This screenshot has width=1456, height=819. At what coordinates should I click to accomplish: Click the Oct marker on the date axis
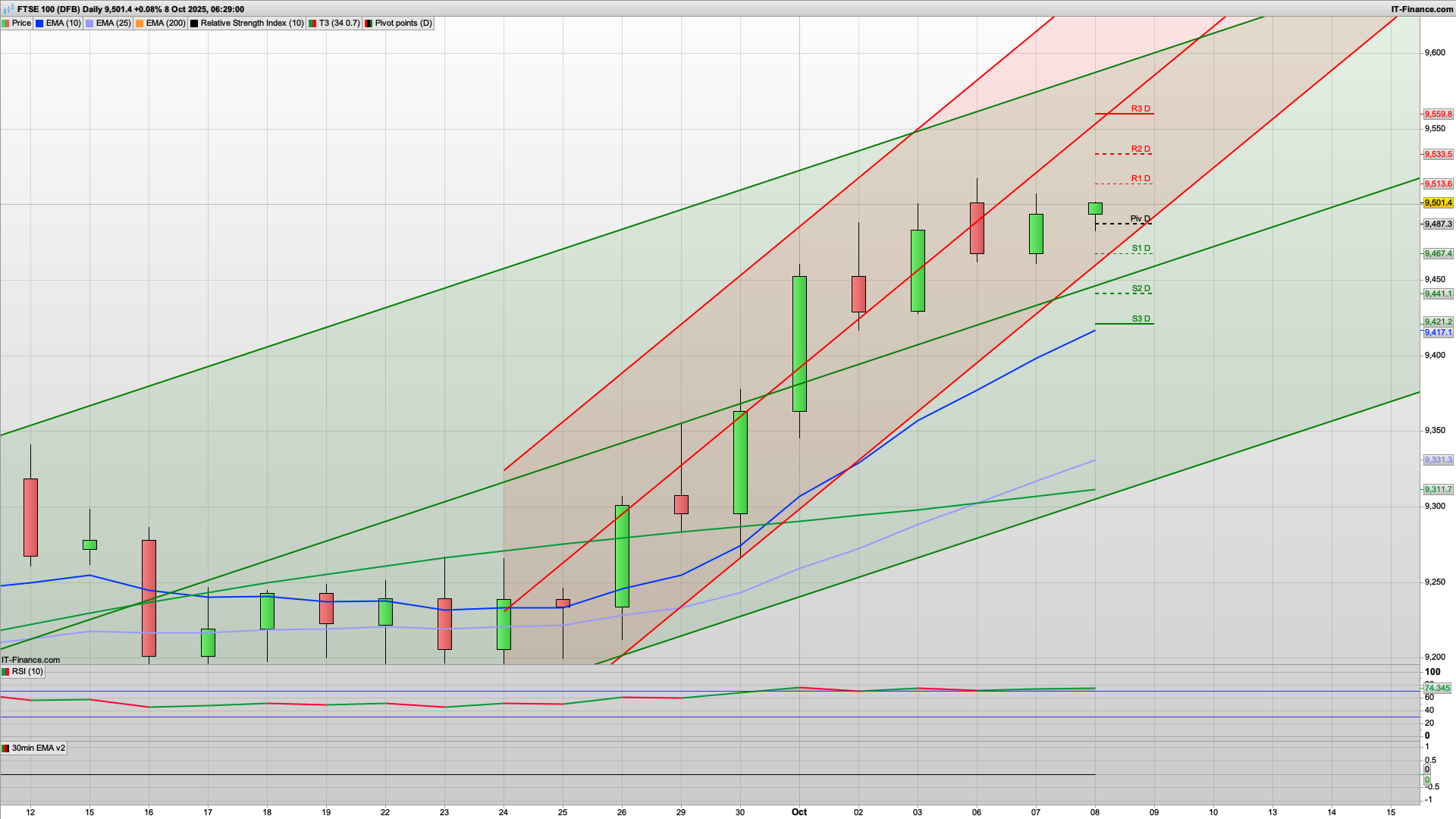pyautogui.click(x=799, y=812)
